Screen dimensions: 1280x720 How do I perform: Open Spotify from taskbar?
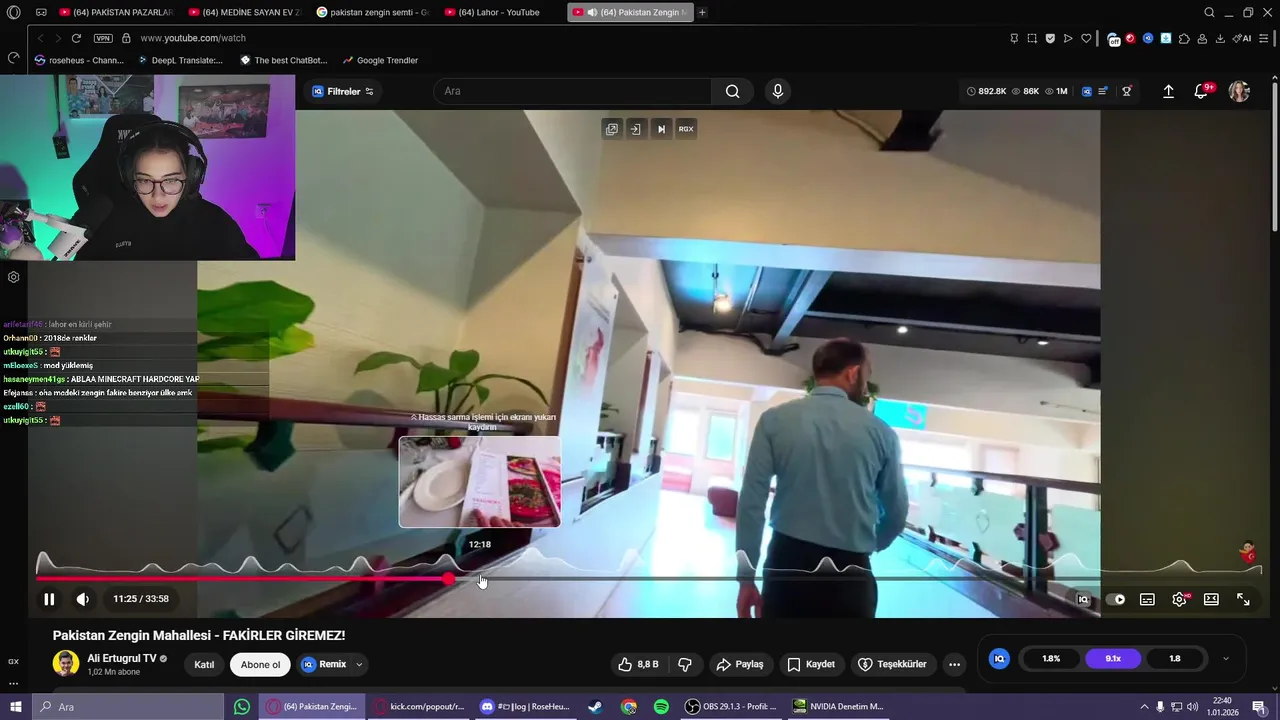tap(661, 707)
